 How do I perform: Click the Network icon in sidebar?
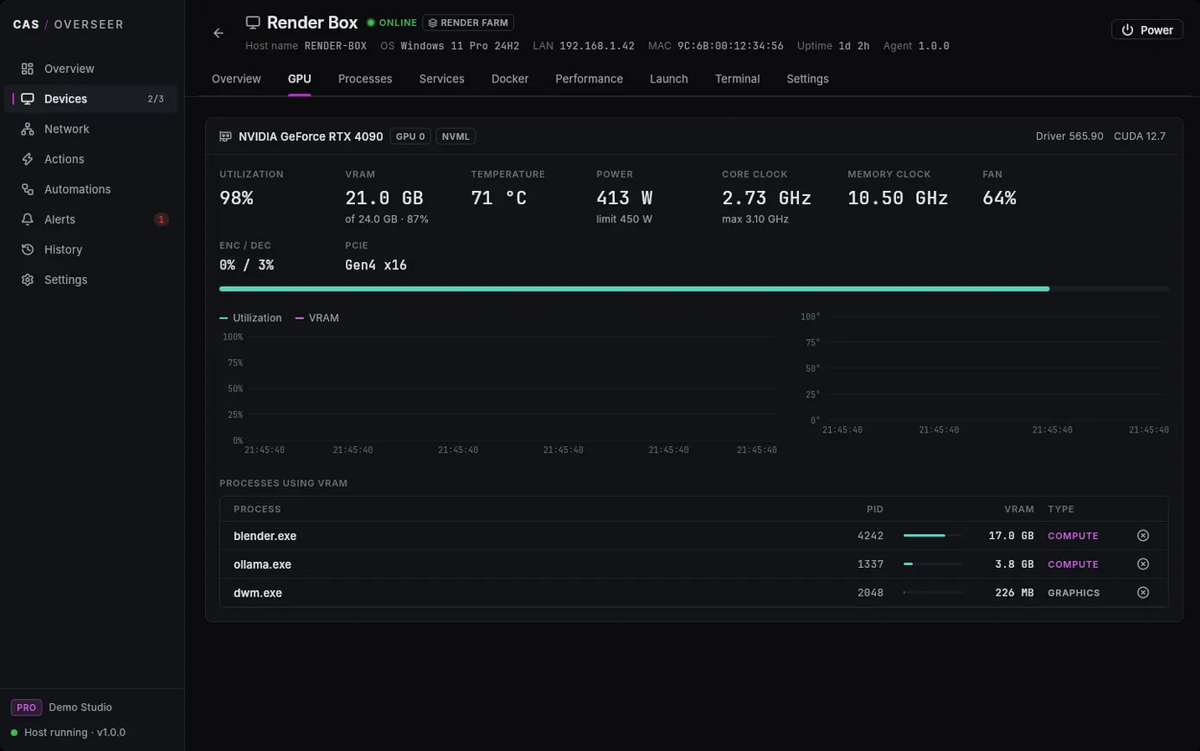coord(27,129)
